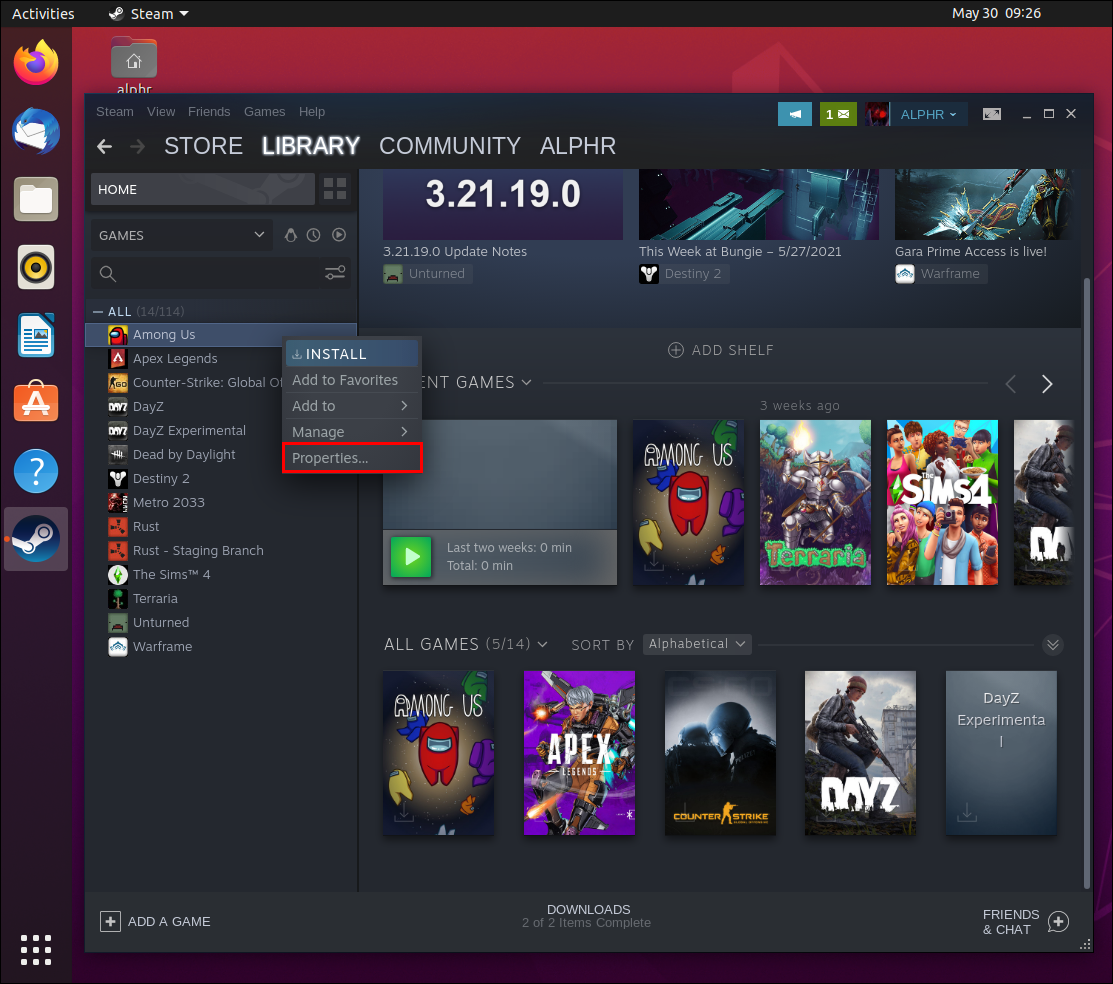This screenshot has width=1113, height=984.
Task: Show applications grid in the dock
Action: coord(35,950)
